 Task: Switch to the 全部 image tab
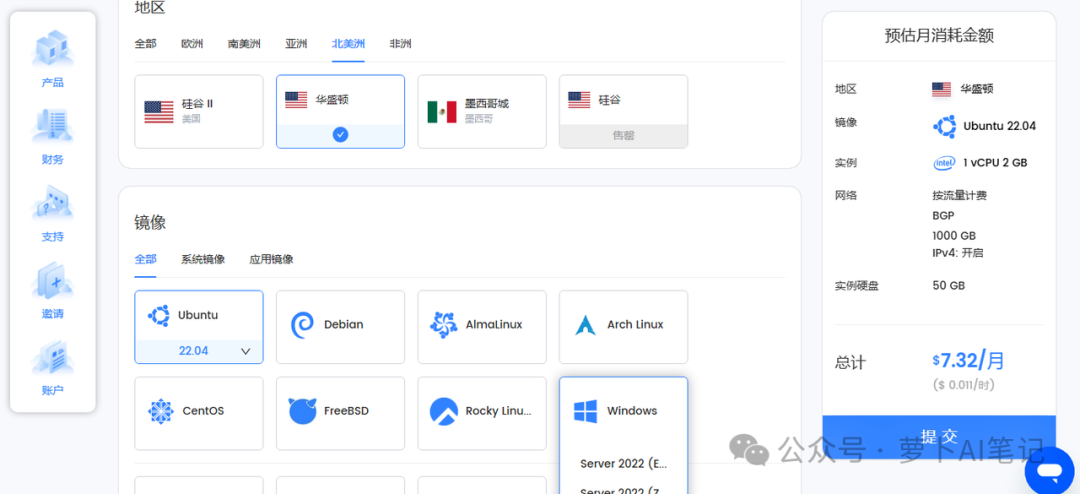[145, 259]
